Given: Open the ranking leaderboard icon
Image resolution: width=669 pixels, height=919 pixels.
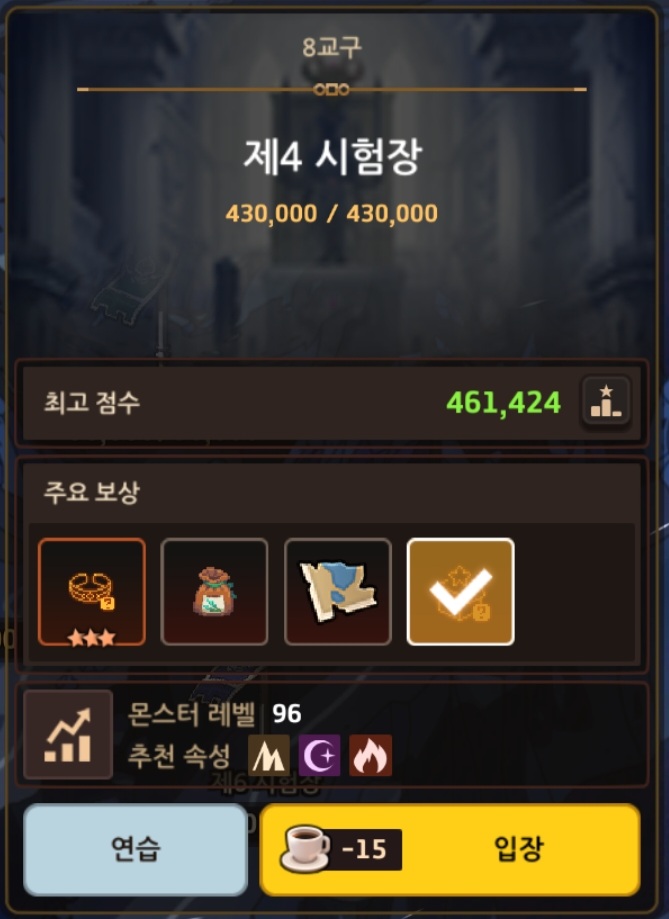Looking at the screenshot, I should [x=606, y=401].
